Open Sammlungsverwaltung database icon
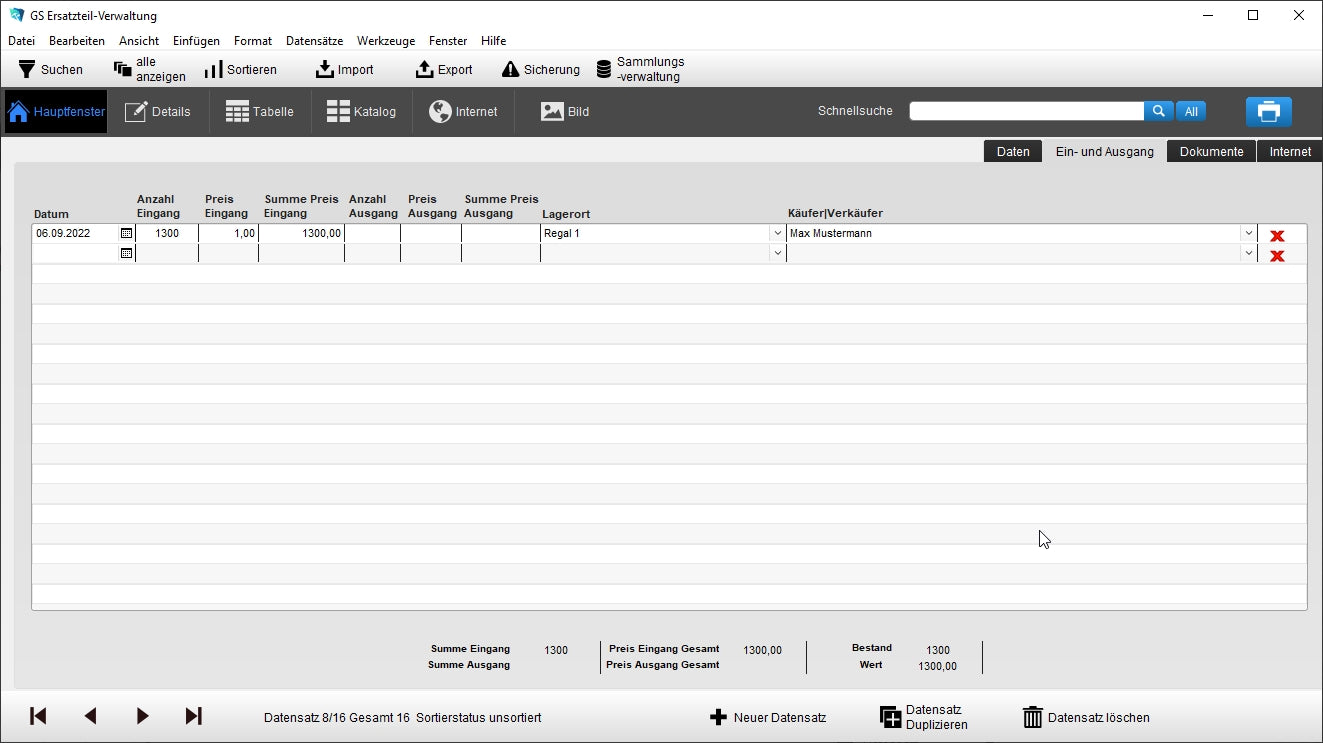The image size is (1323, 743). pyautogui.click(x=604, y=69)
